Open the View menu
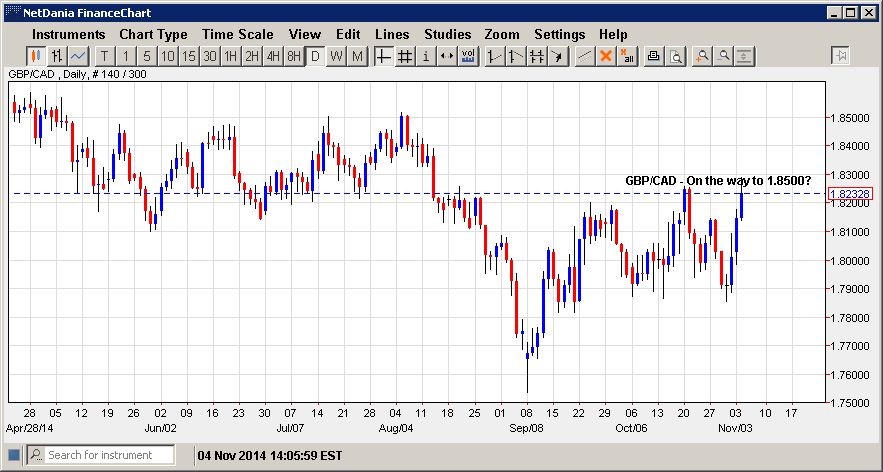 [x=305, y=34]
